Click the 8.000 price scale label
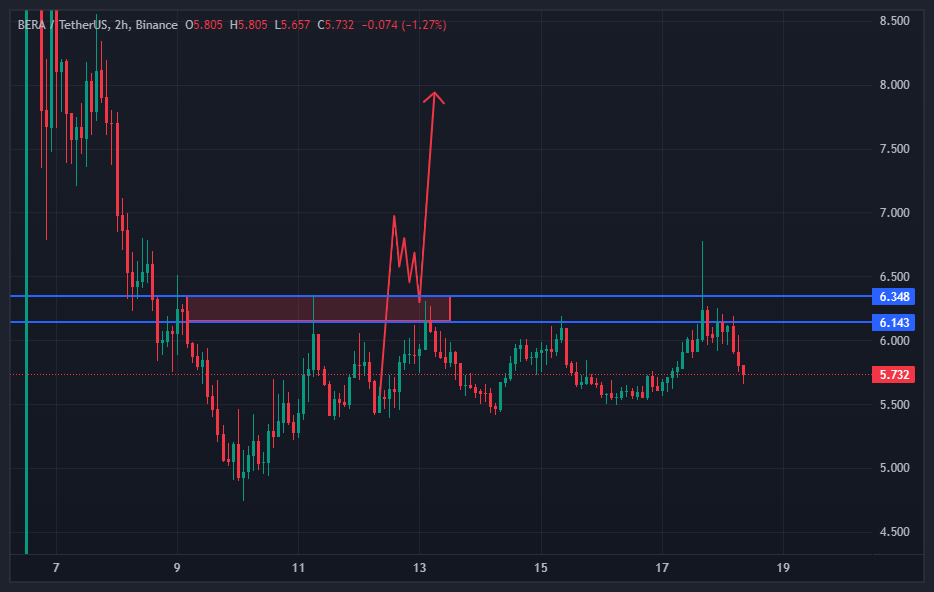The width and height of the screenshot is (934, 592). point(895,85)
